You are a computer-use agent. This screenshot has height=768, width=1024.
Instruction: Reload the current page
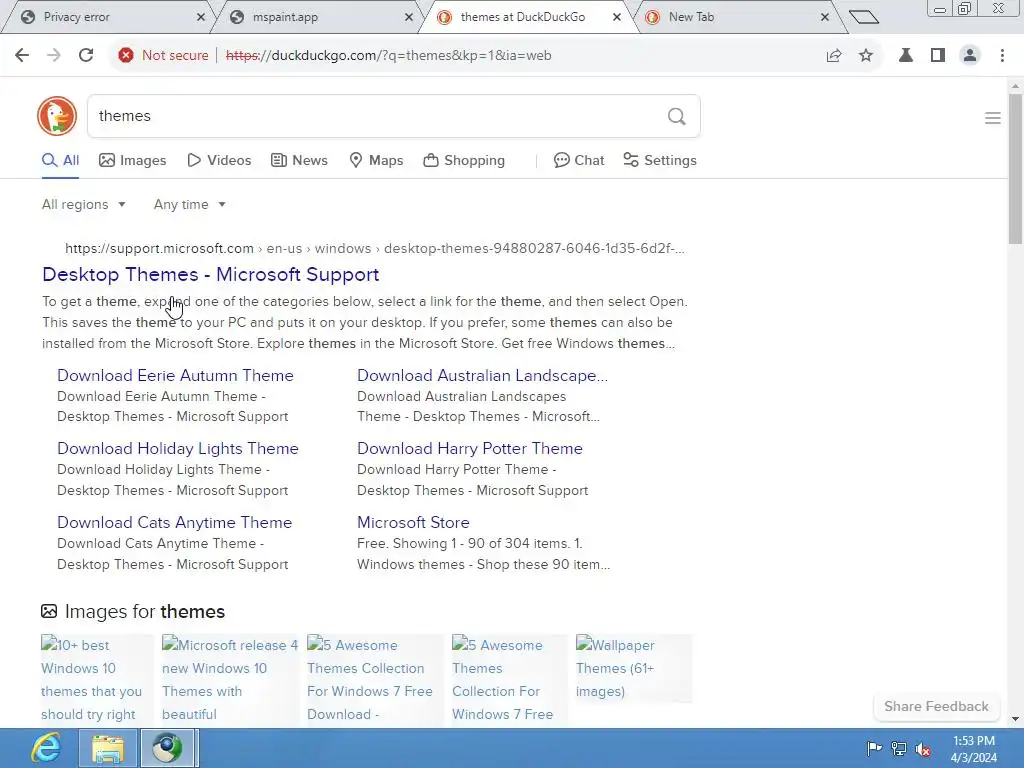86,56
